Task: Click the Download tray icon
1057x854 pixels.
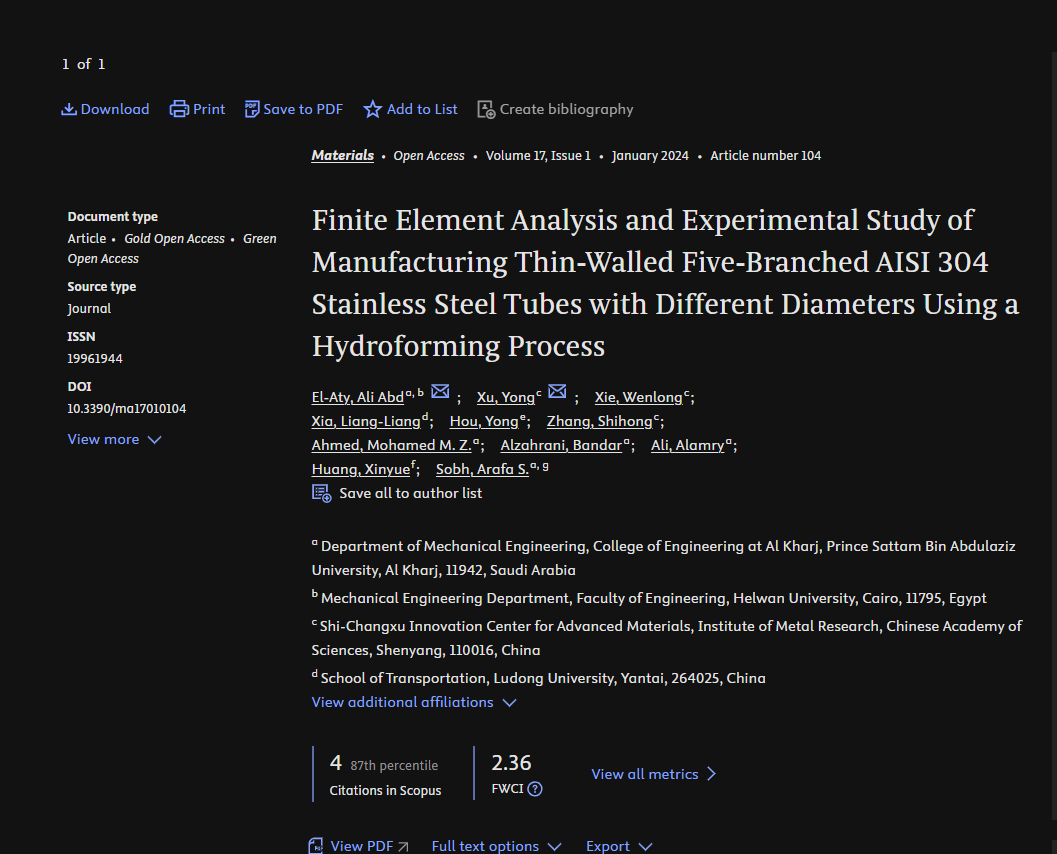Action: pos(69,109)
